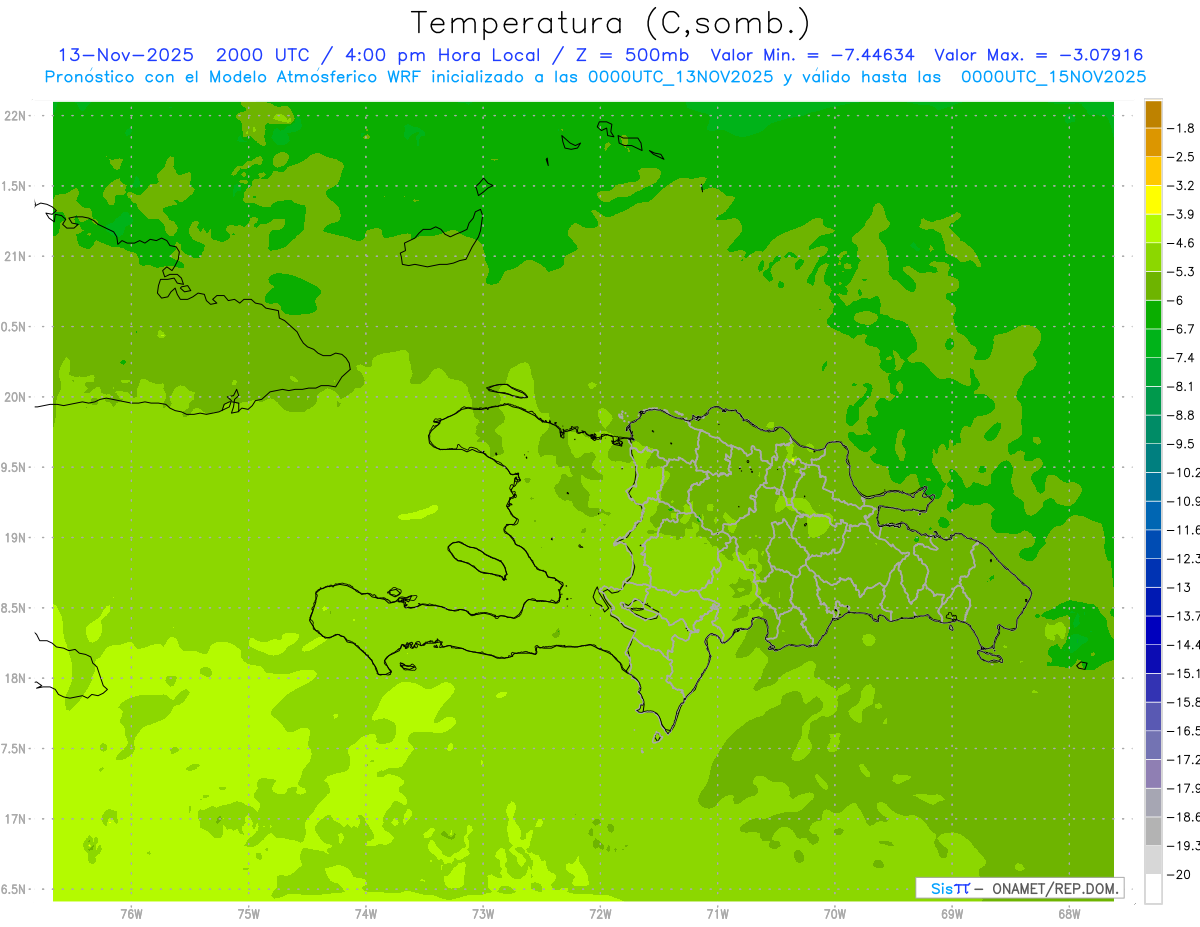Image resolution: width=1200 pixels, height=927 pixels.
Task: Click the 'Valor Min. = -7.44634' readout
Action: 813,55
